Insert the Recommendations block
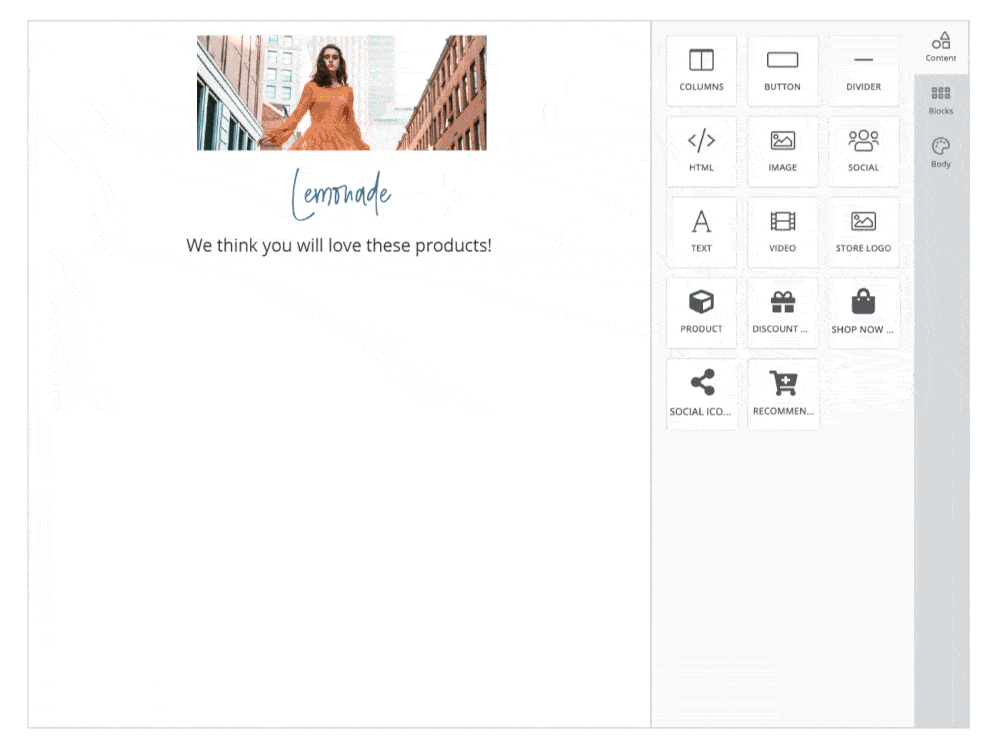This screenshot has width=1000, height=738. 783,393
